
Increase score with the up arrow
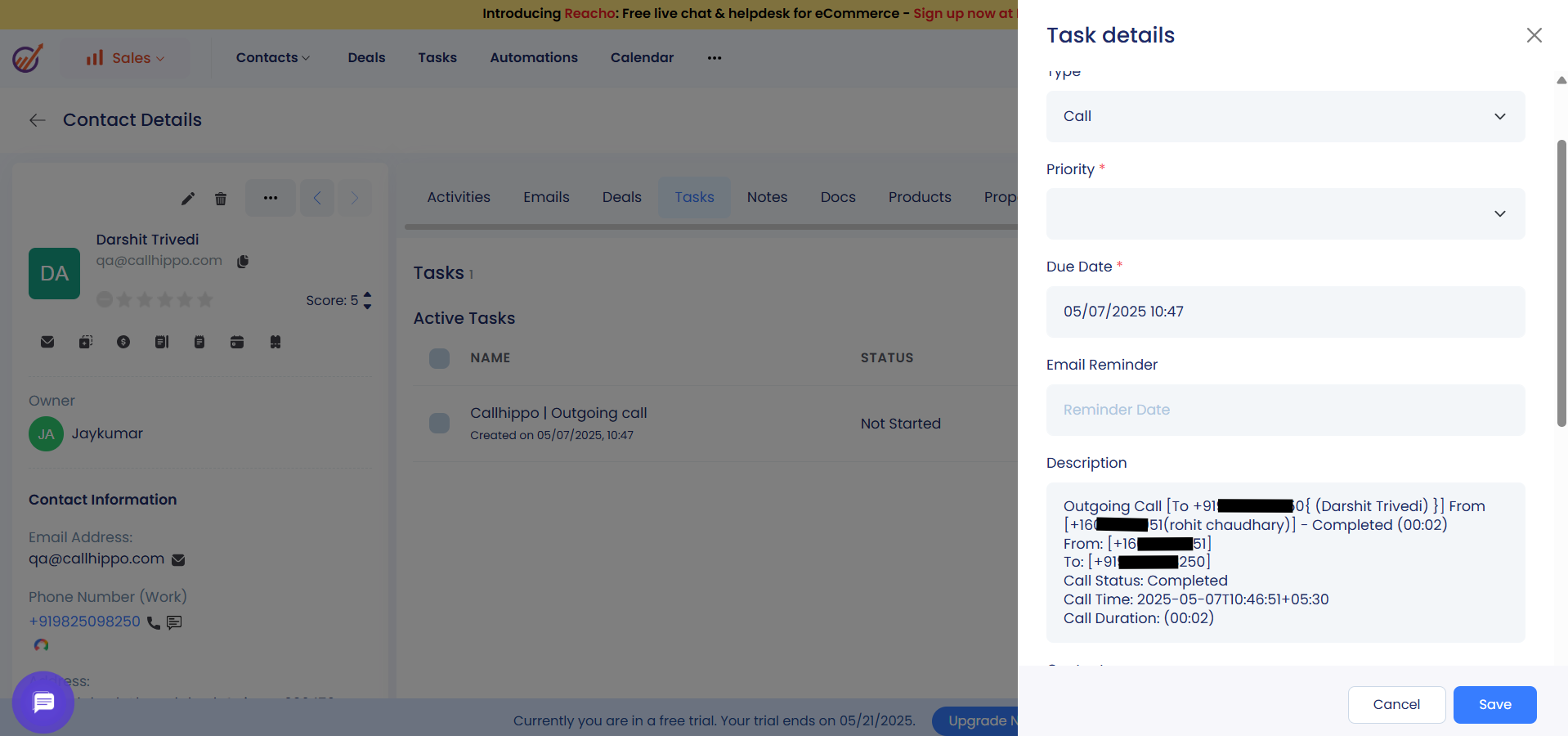pyautogui.click(x=367, y=295)
